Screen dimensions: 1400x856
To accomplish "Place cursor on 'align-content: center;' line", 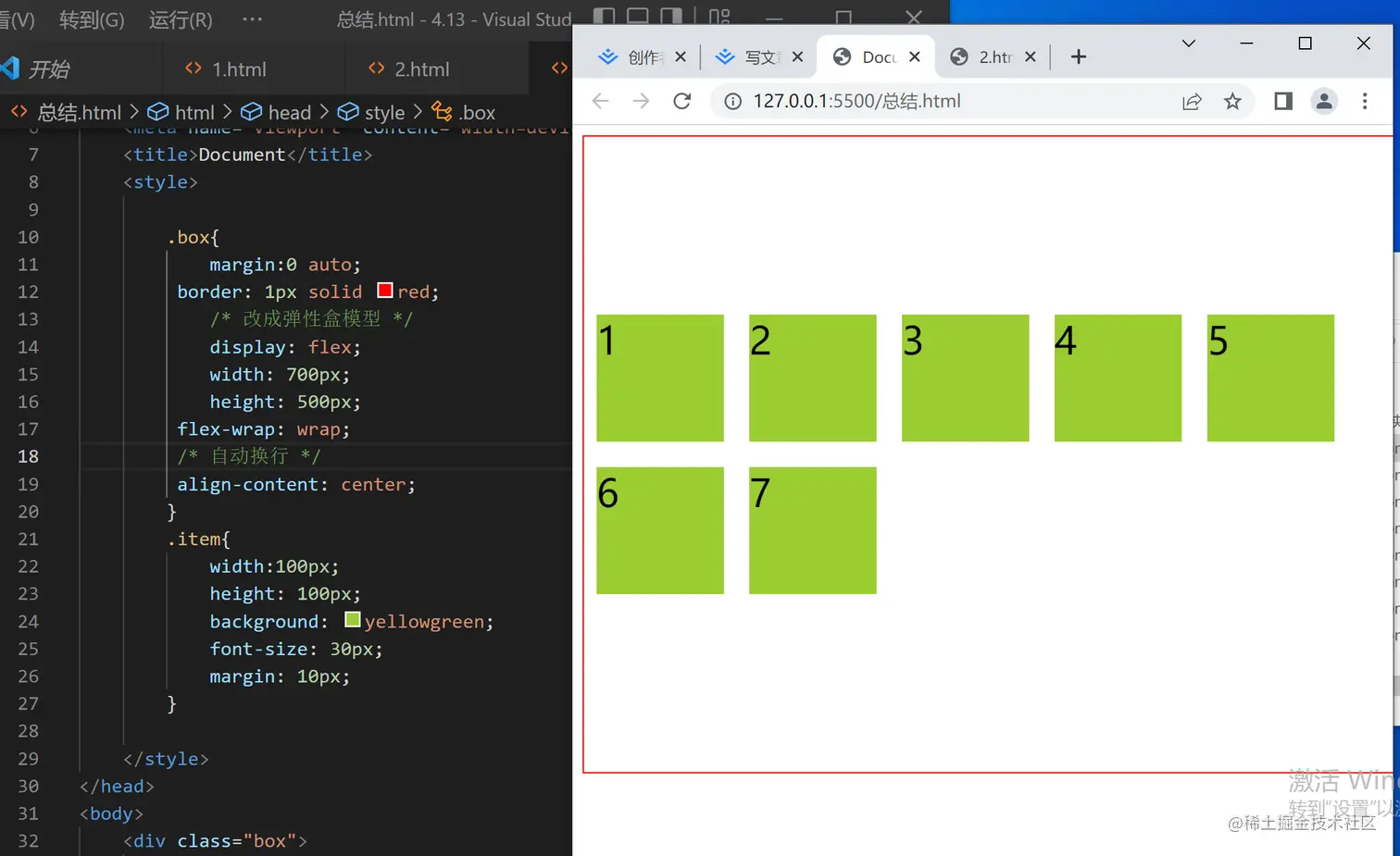I will [296, 484].
